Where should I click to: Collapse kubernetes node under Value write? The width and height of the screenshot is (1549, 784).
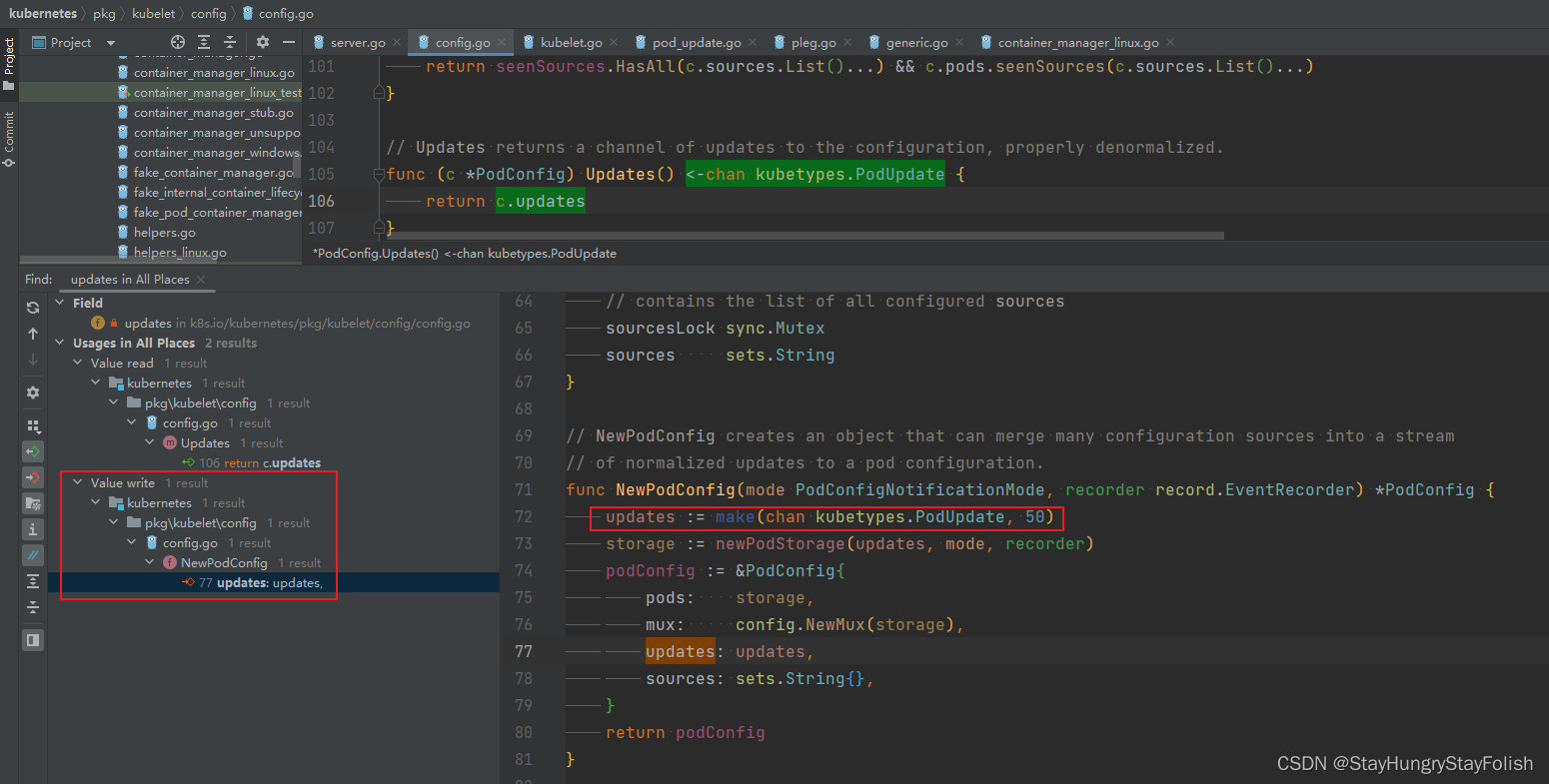(96, 502)
